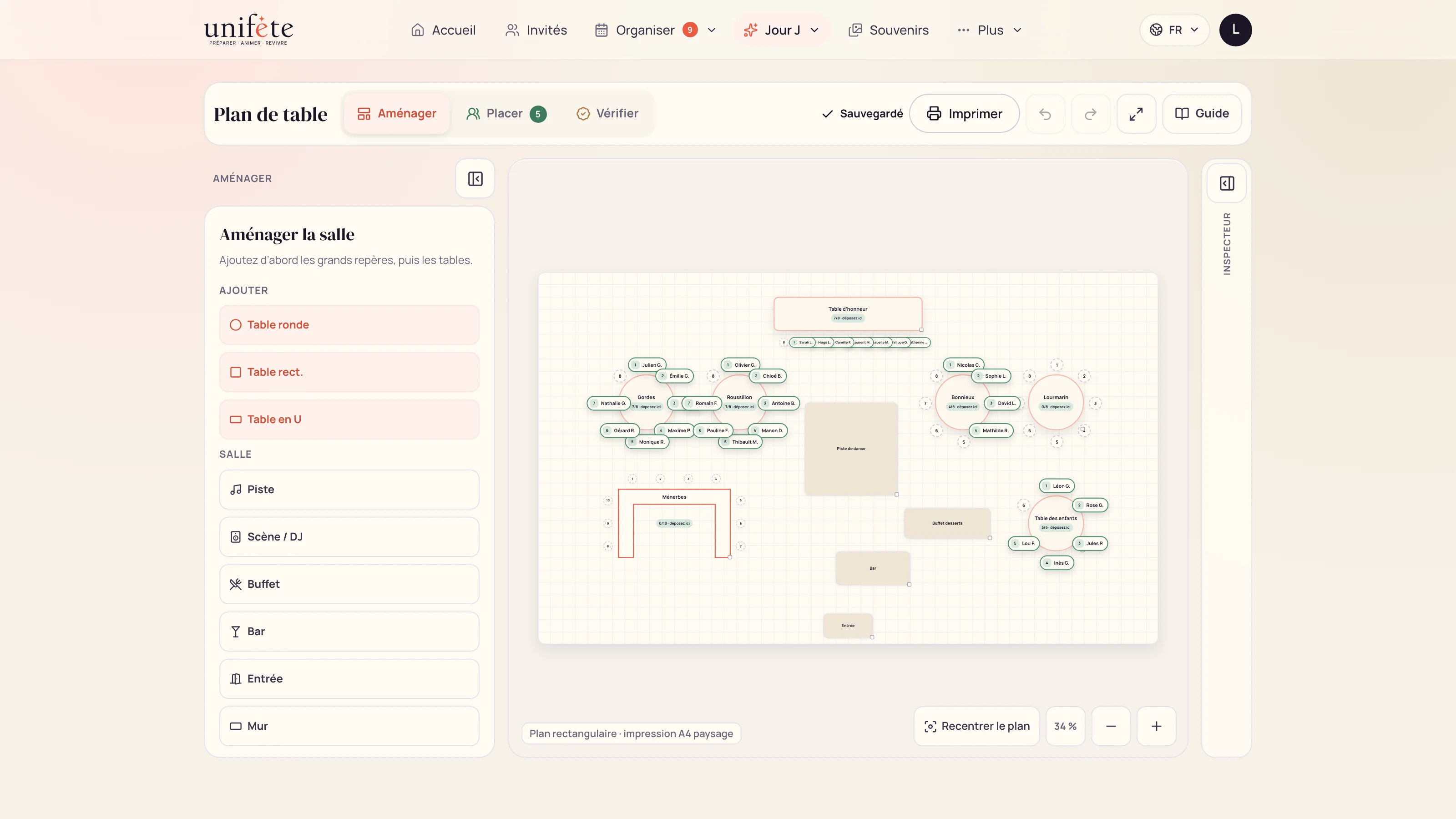Open the Inspecteur side panel
The image size is (1456, 819).
click(1227, 183)
